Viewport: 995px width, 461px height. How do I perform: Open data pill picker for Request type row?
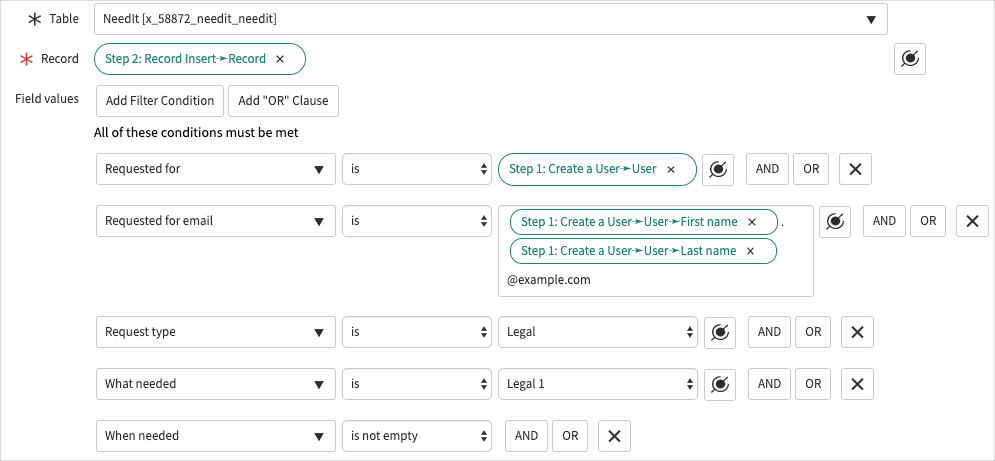[720, 333]
